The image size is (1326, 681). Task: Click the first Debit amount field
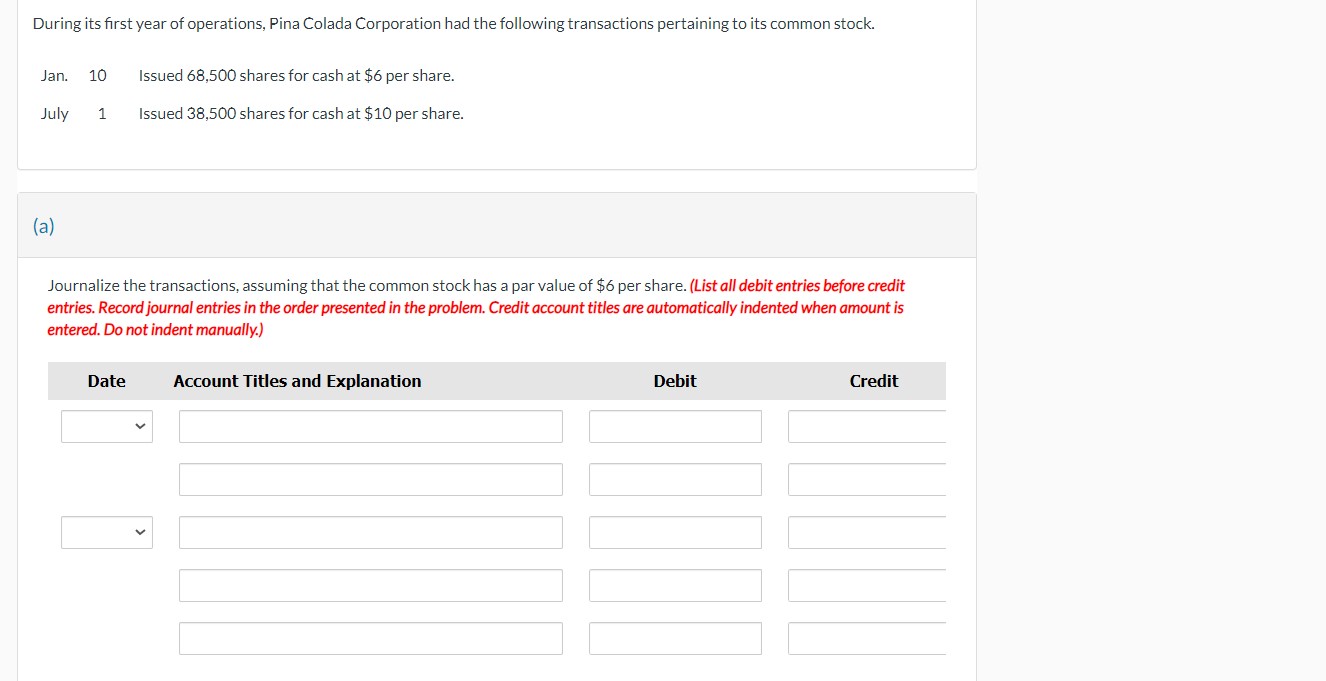pyautogui.click(x=675, y=426)
